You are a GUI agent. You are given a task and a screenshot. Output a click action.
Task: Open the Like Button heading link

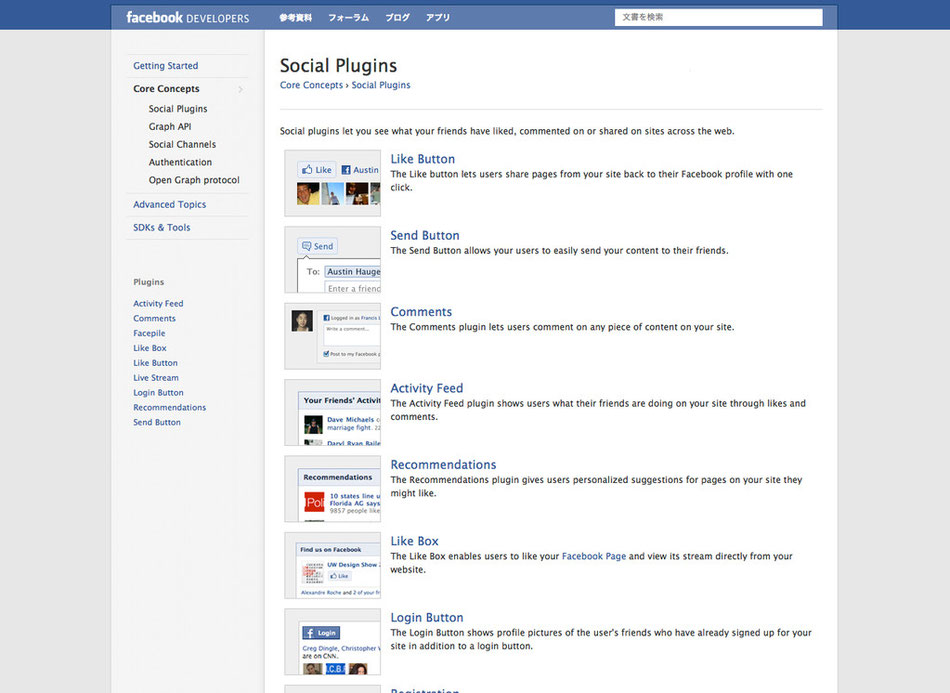pos(422,159)
